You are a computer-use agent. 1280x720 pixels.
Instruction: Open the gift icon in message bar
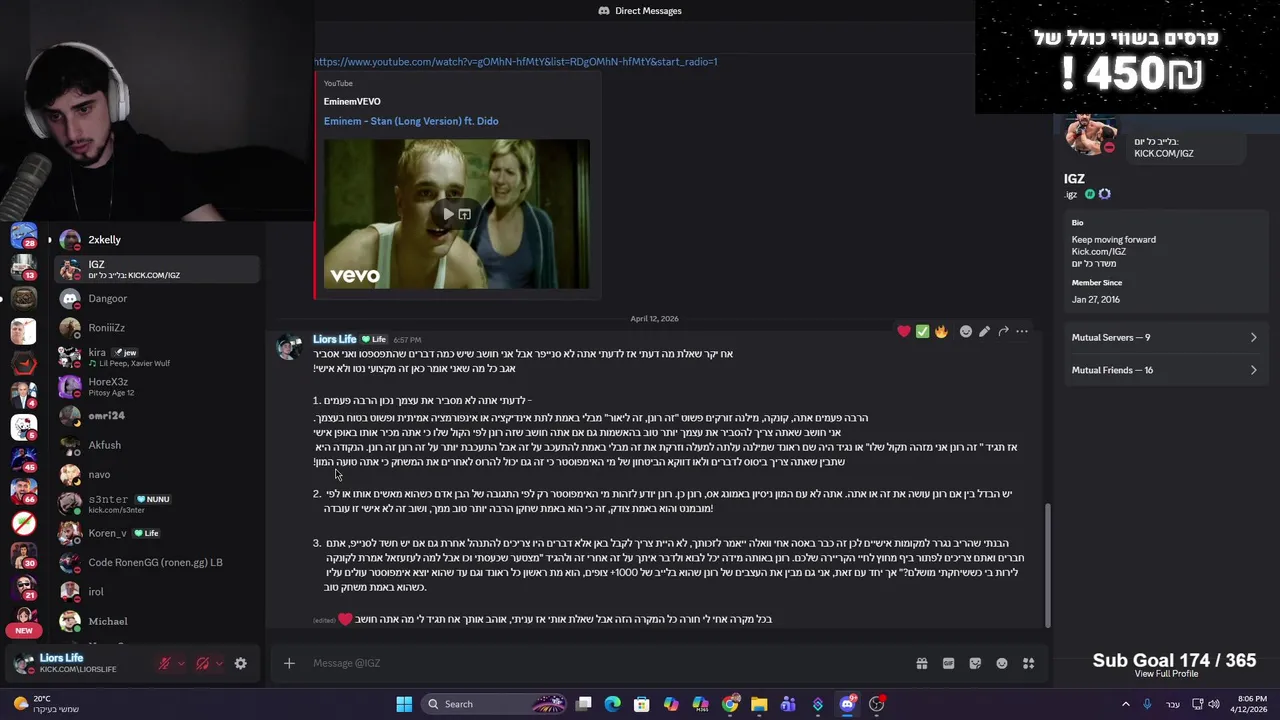click(922, 663)
